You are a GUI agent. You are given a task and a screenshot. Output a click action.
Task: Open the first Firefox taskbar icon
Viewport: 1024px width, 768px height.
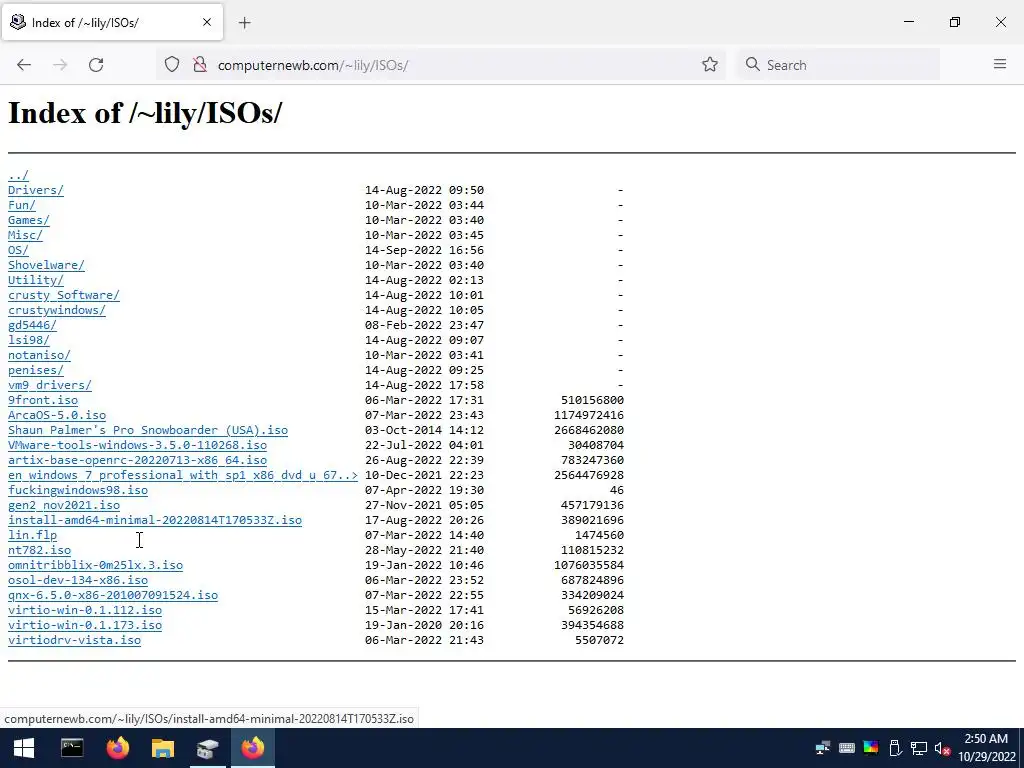pos(118,748)
